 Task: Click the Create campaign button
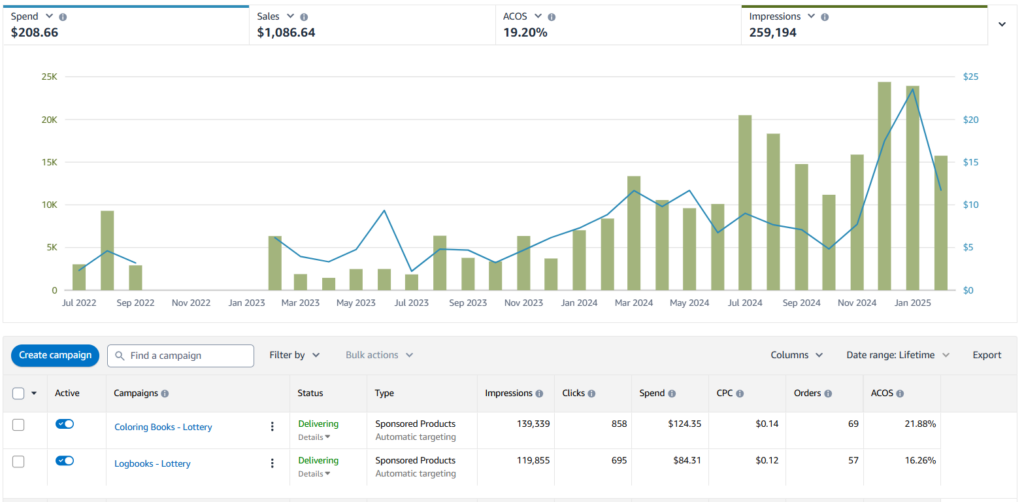point(55,355)
